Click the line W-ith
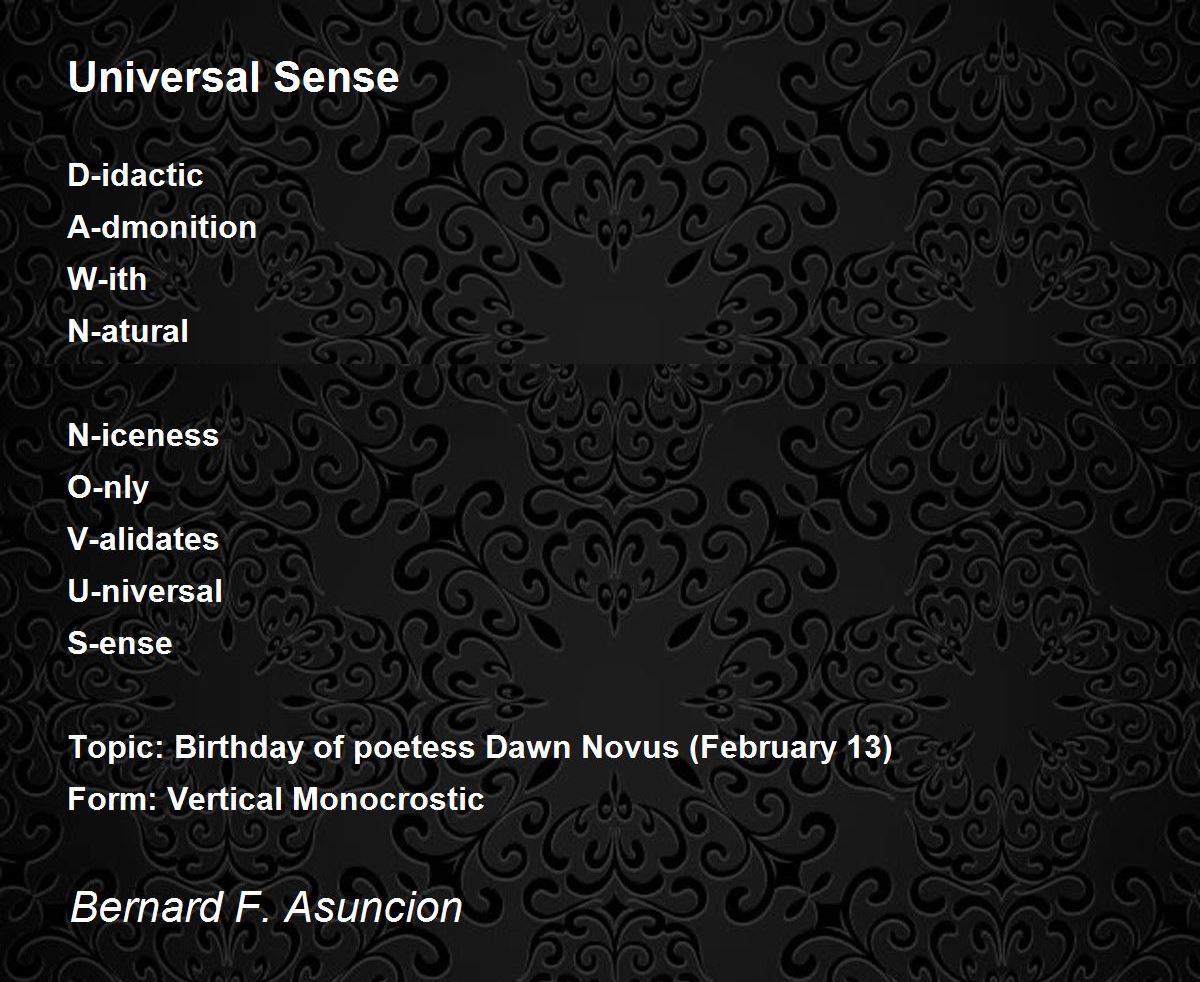 point(107,279)
